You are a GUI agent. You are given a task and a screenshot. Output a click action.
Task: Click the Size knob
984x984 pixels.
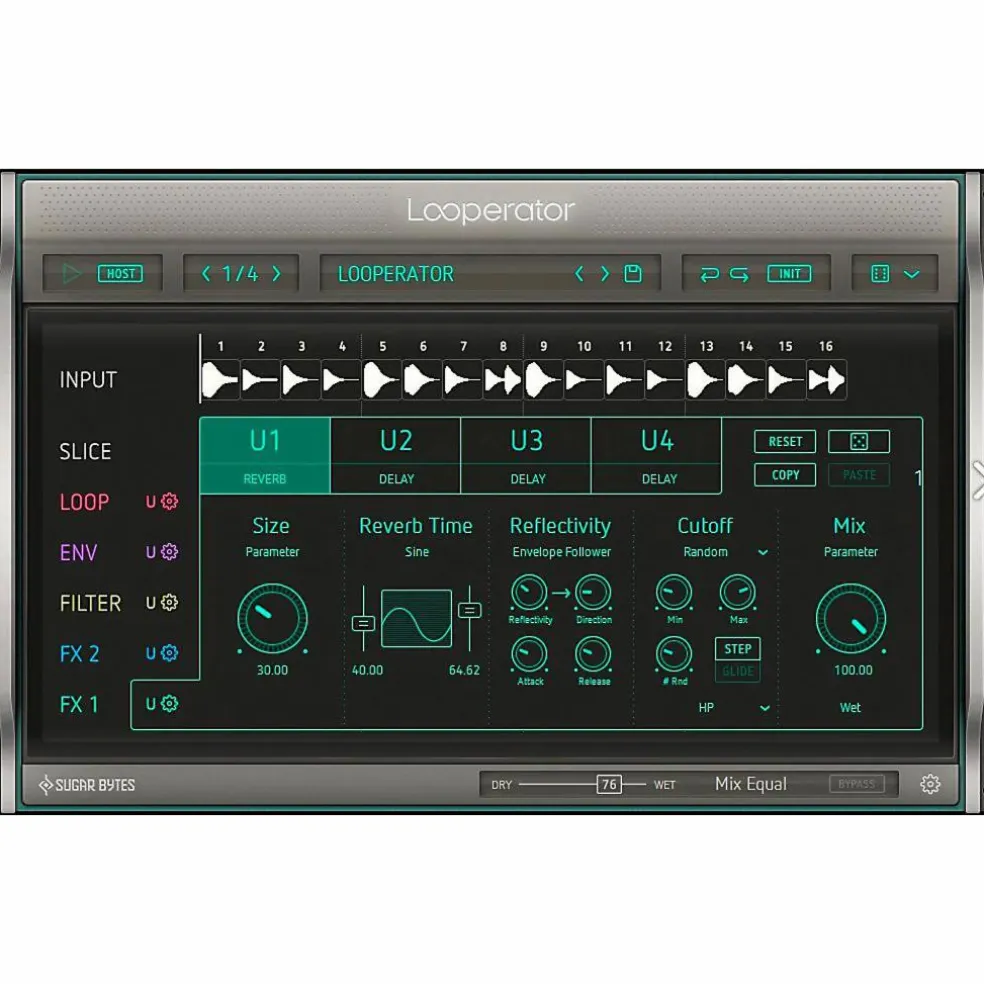click(272, 619)
